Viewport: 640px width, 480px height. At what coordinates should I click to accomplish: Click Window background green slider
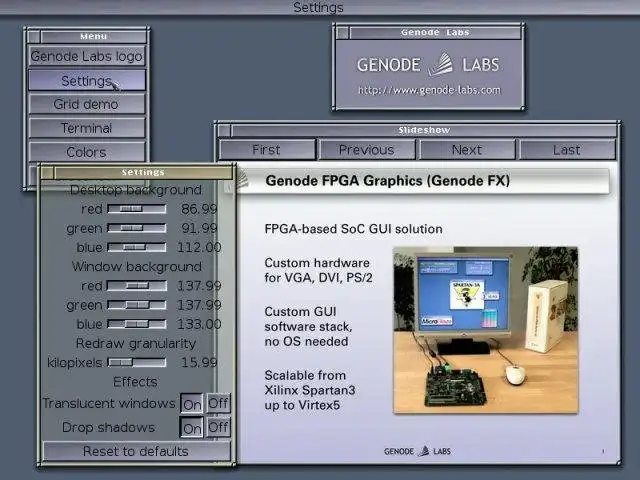pos(137,304)
